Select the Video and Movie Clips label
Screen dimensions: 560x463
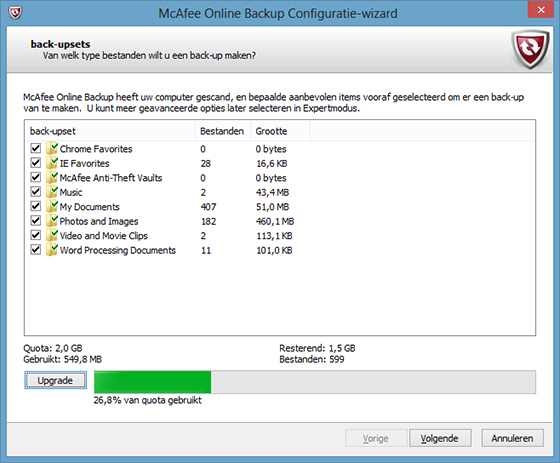click(104, 236)
